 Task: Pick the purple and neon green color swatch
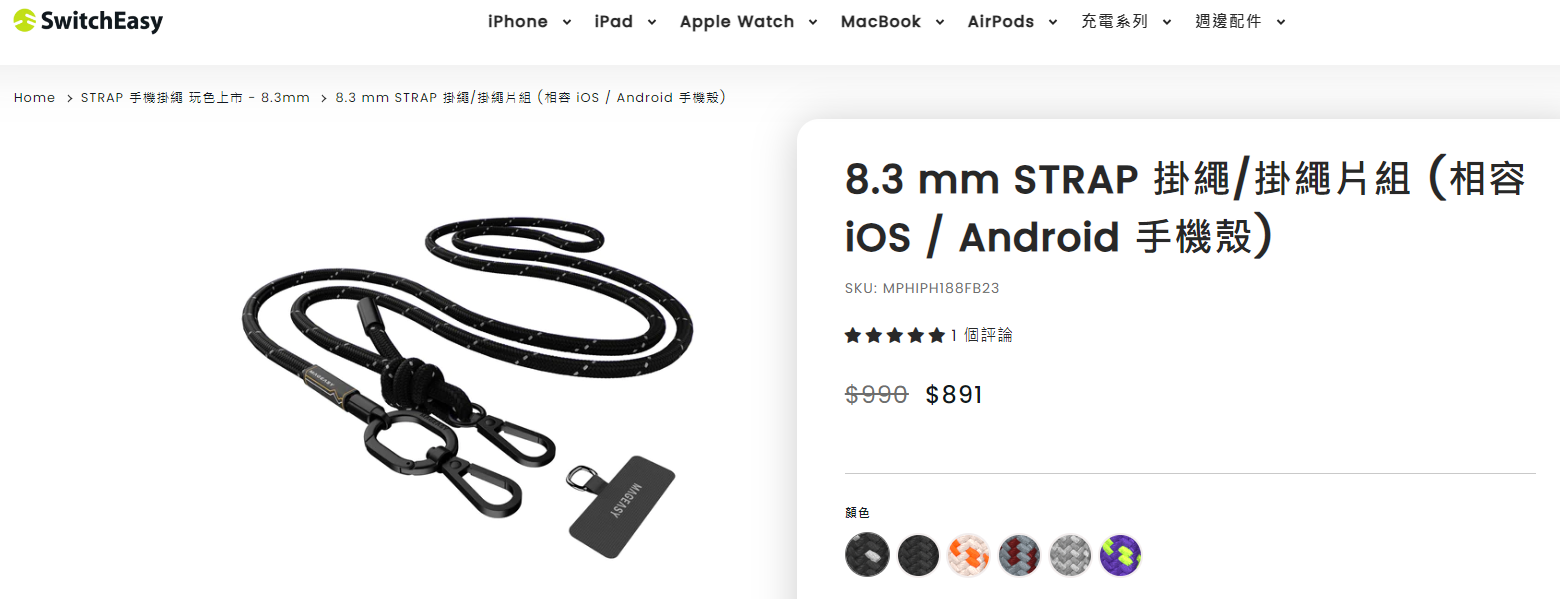[x=1120, y=555]
